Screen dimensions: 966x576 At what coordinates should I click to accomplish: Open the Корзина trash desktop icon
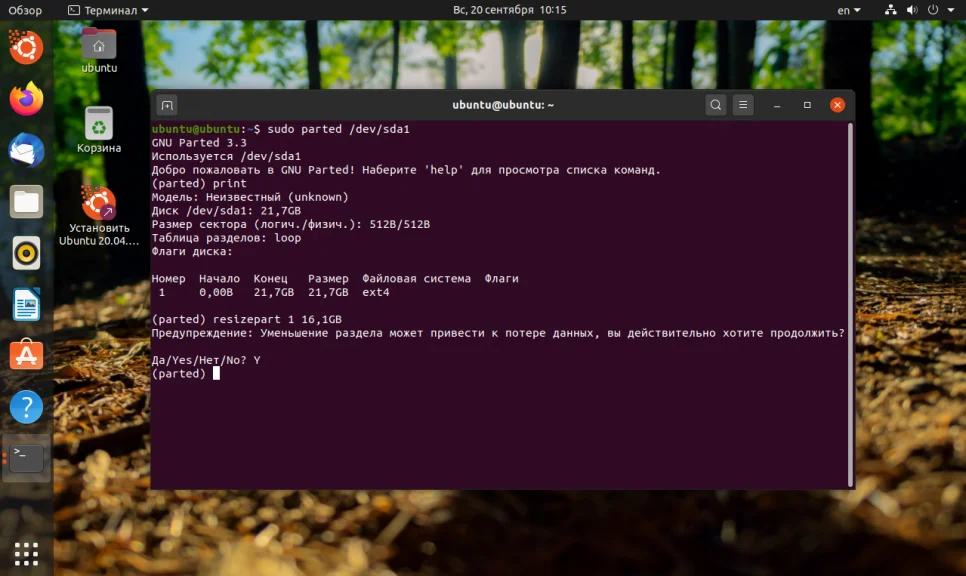99,130
